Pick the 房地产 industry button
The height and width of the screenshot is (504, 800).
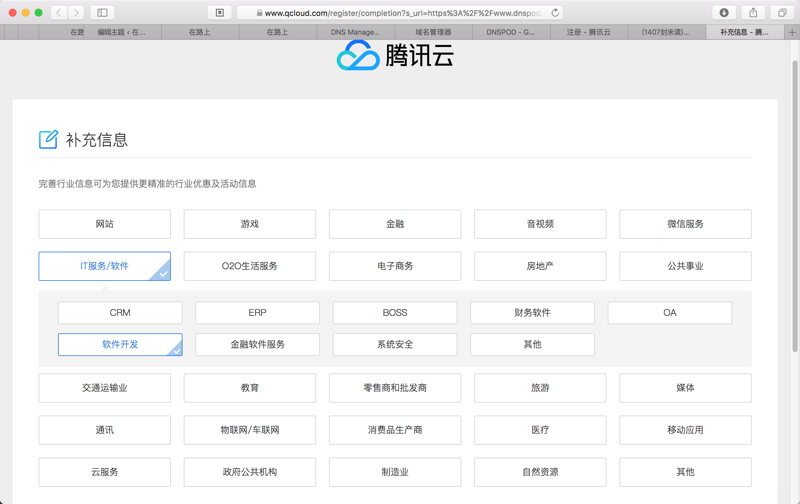point(540,266)
